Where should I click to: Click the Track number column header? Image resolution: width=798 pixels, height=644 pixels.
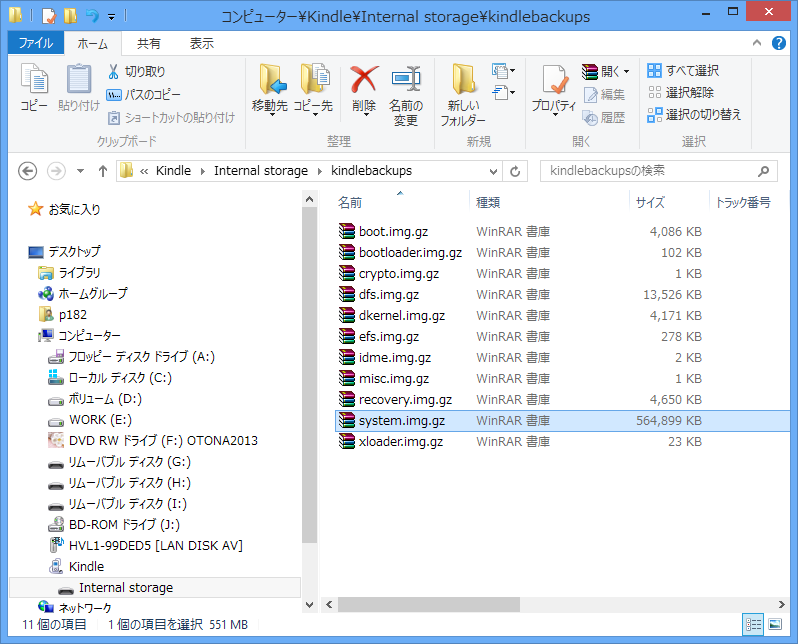pos(743,203)
